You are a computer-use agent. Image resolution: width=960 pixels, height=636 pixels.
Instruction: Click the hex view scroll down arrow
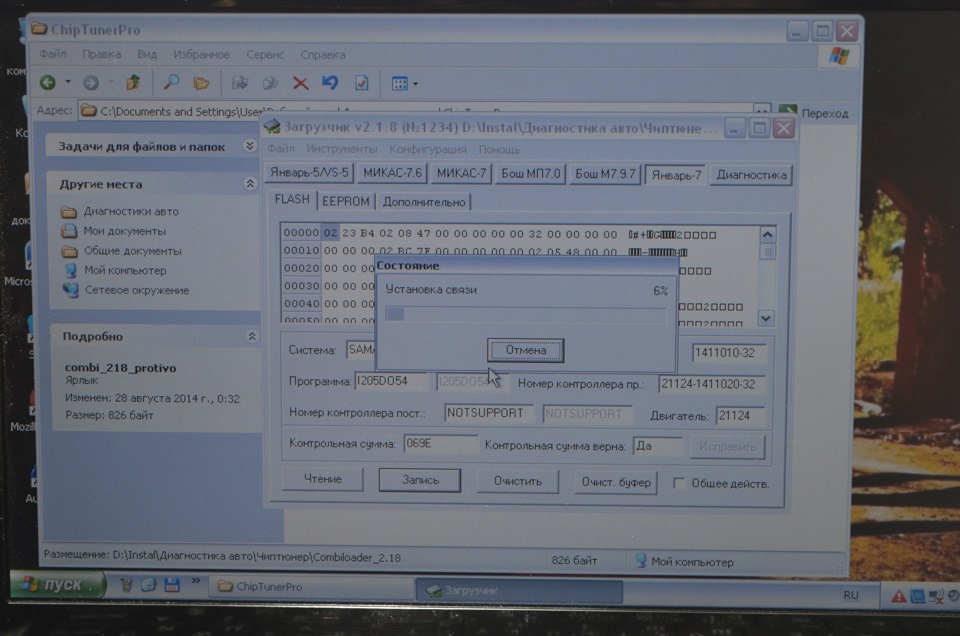pos(767,318)
